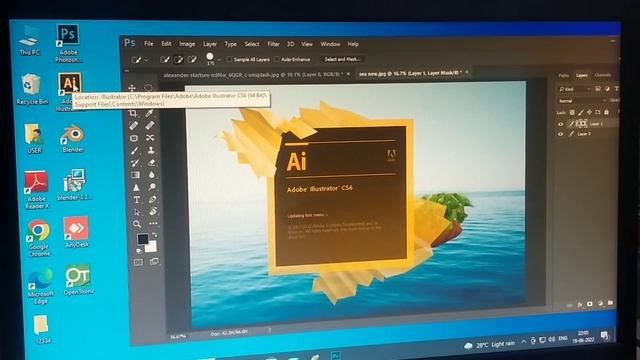Create a new adjustment layer icon
Viewport: 640px width, 360px height.
point(600,303)
